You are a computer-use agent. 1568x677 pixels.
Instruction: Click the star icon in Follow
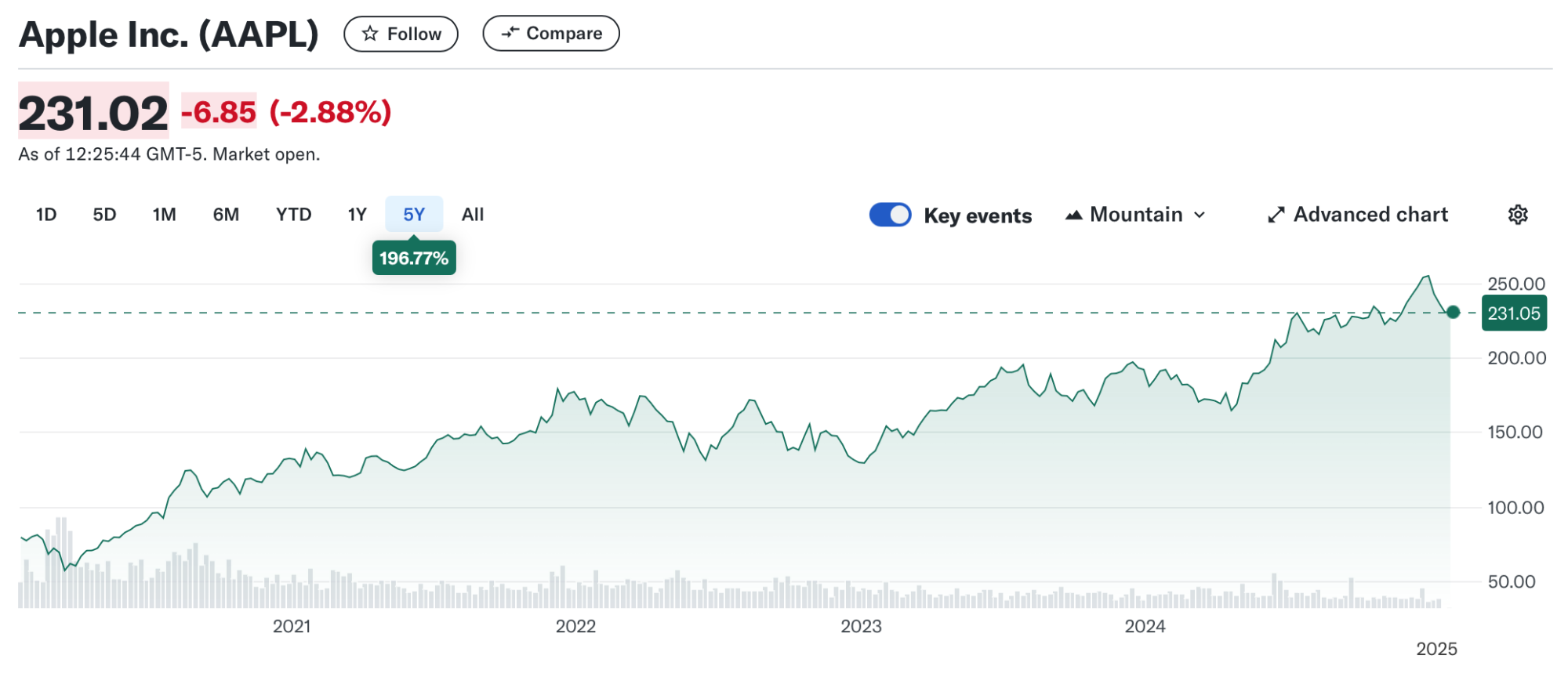tap(370, 34)
